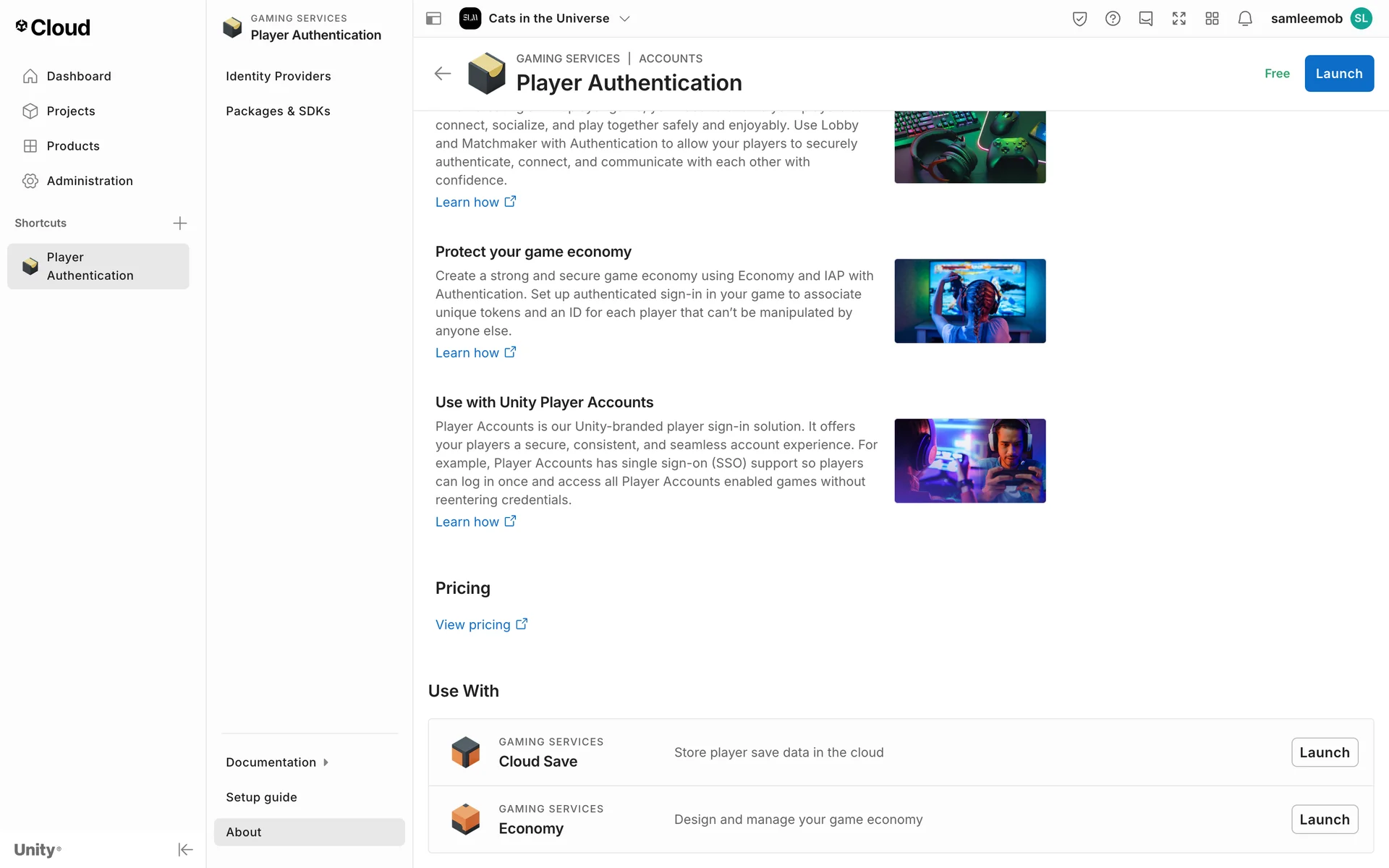Toggle the sidebar panel icon in top bar
Screen dimensions: 1389x868
point(433,19)
